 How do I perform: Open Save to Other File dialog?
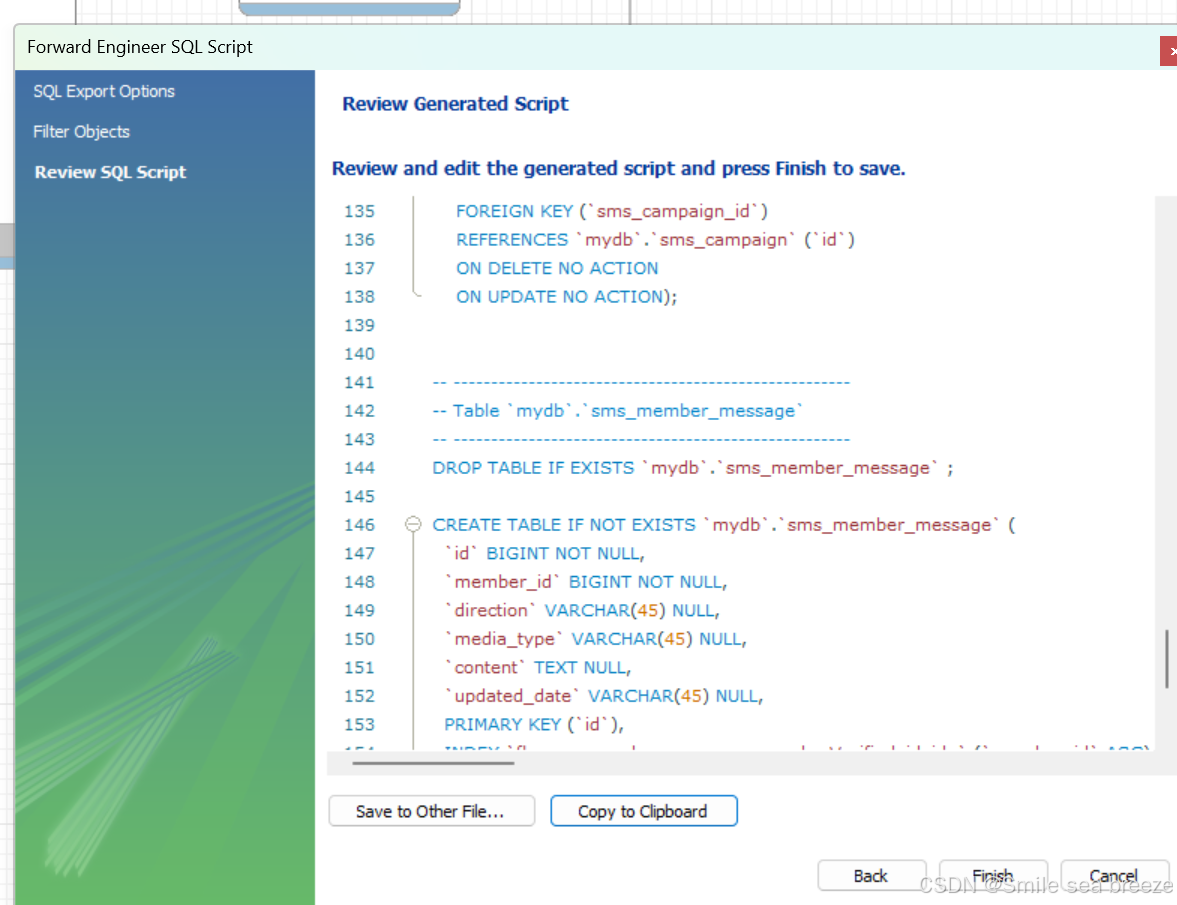pyautogui.click(x=431, y=810)
